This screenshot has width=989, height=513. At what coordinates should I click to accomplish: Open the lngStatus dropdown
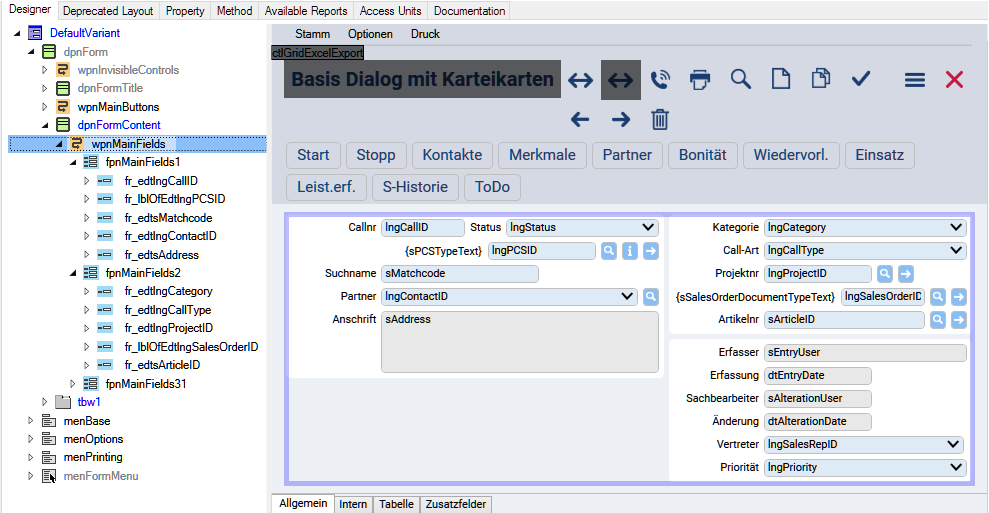[x=648, y=228]
